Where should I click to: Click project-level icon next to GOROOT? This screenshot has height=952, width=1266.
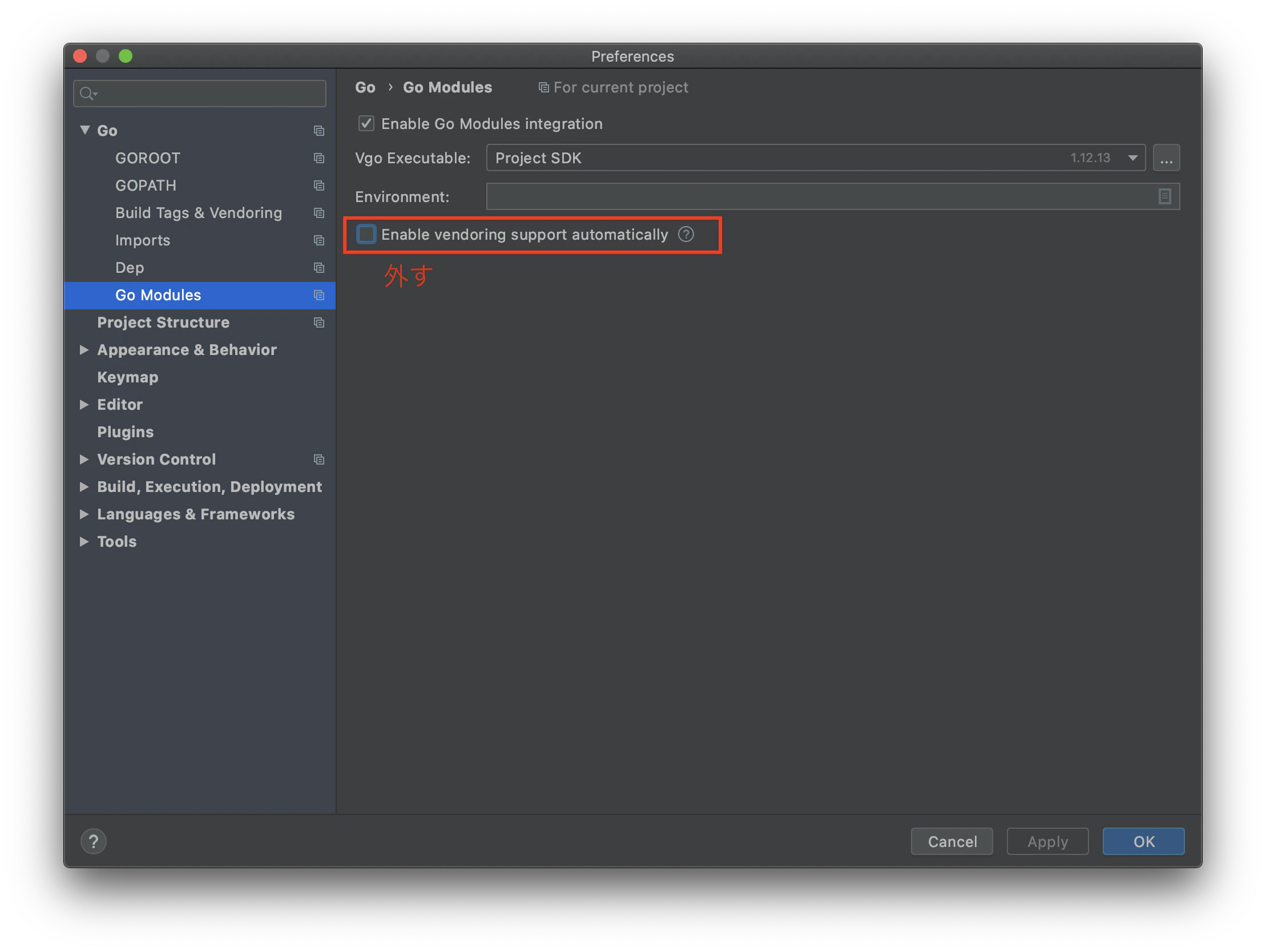tap(319, 158)
